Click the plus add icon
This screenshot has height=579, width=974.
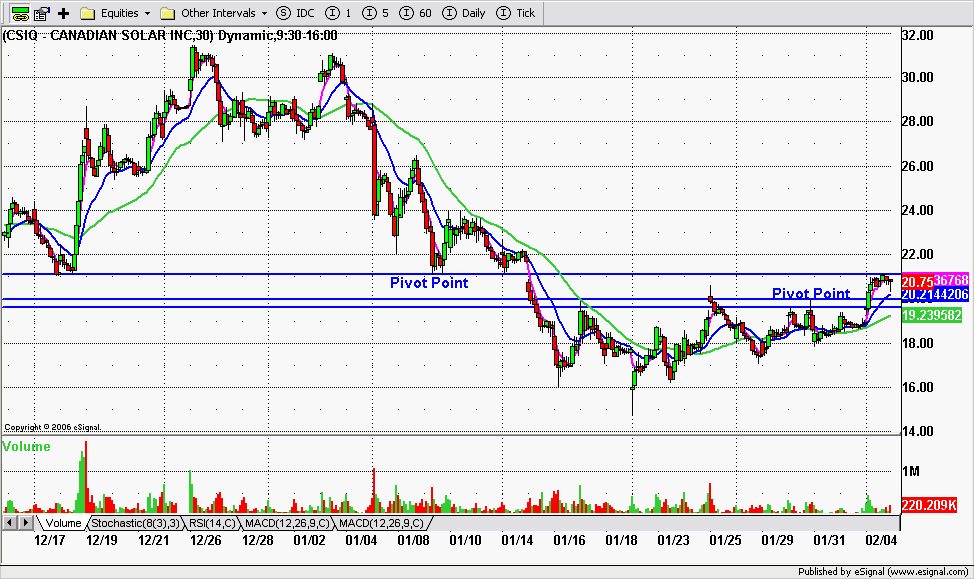[x=63, y=13]
